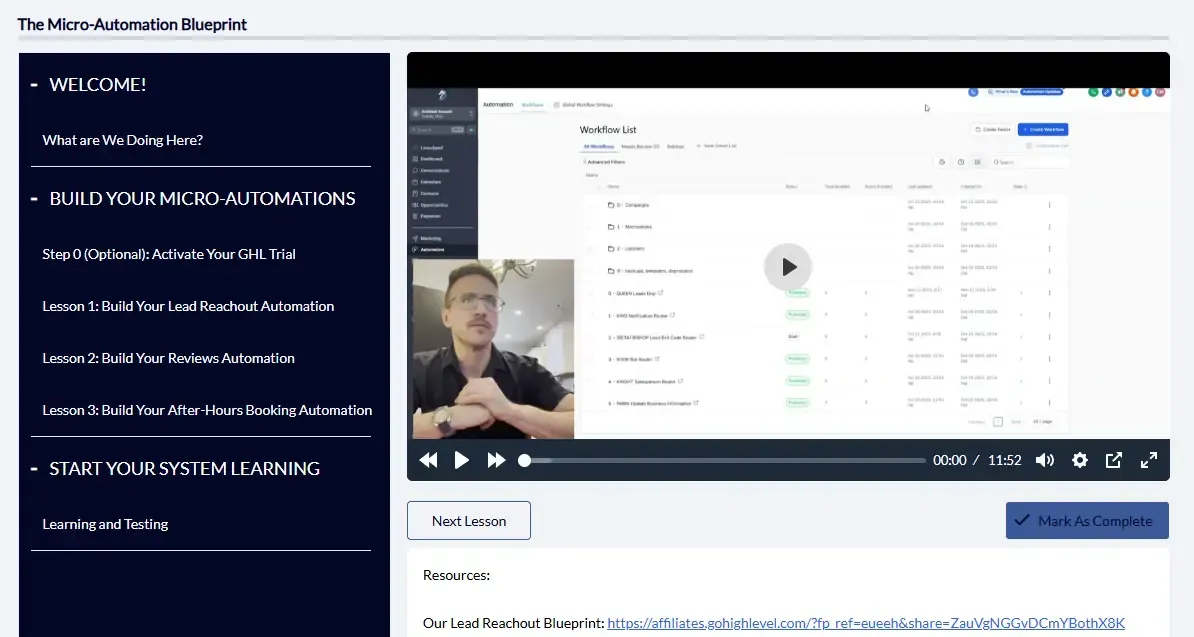Open video settings gear icon
The image size is (1194, 637).
pos(1079,460)
